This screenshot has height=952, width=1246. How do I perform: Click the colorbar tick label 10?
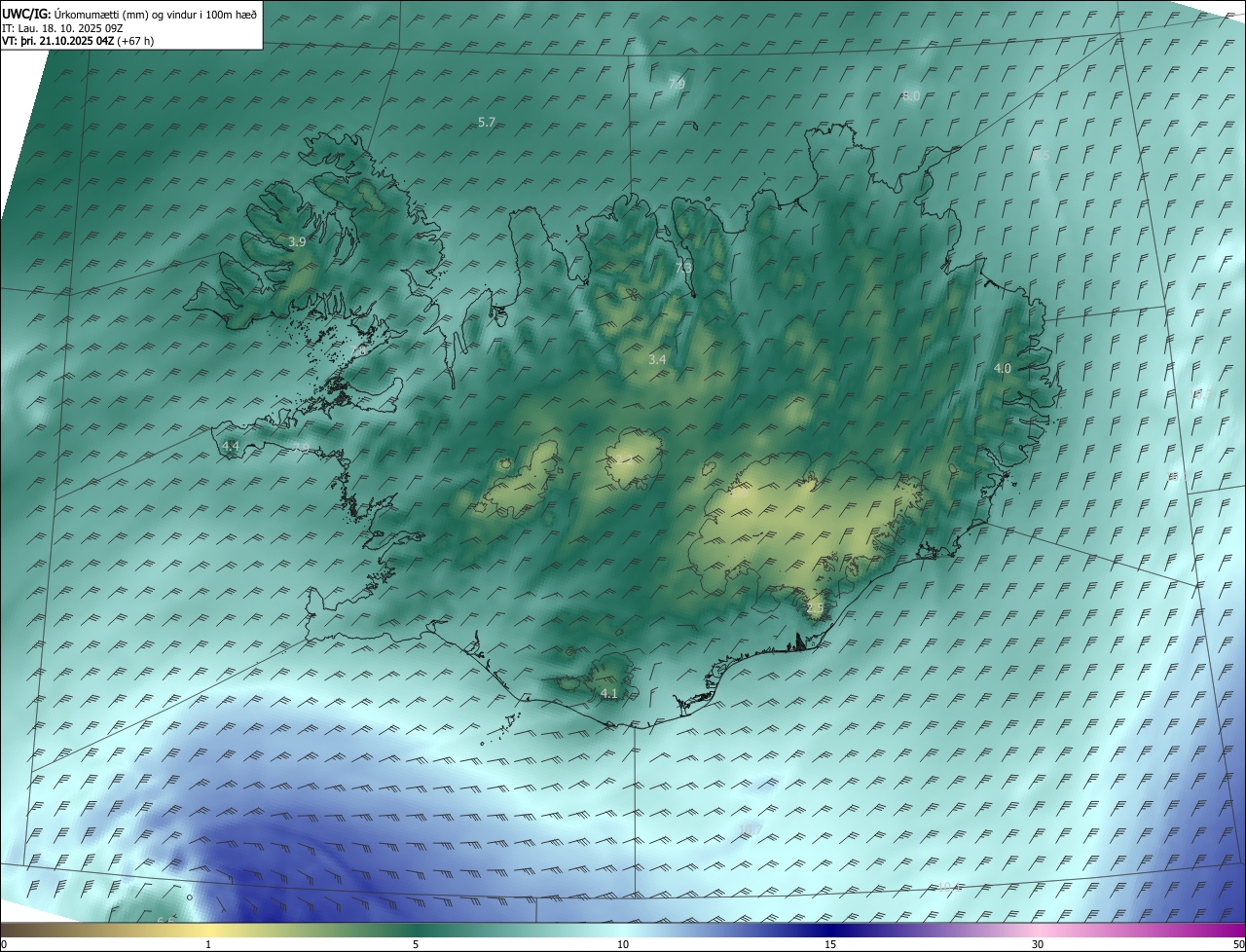coord(623,944)
